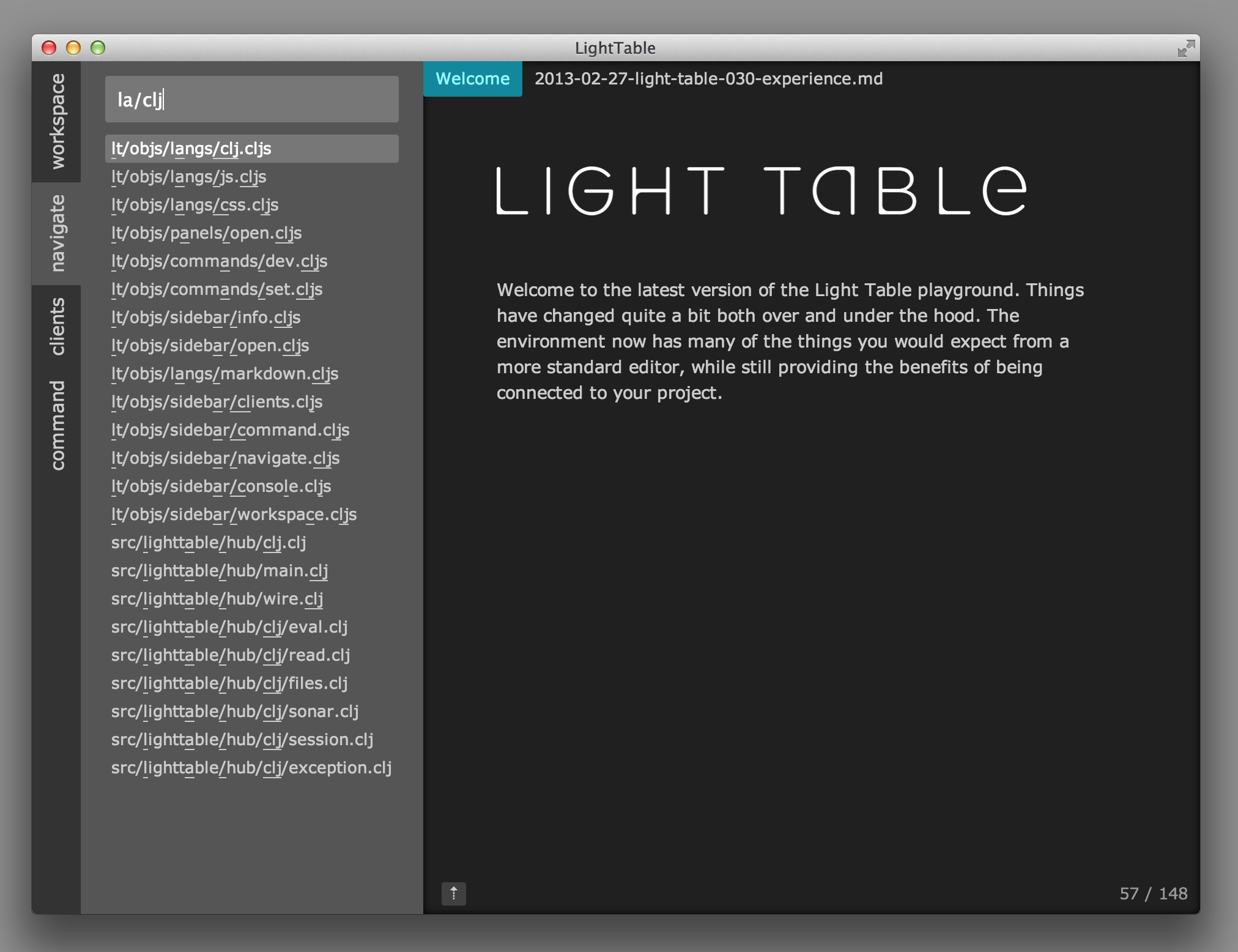
Task: Click the green zoom window button
Action: click(98, 48)
